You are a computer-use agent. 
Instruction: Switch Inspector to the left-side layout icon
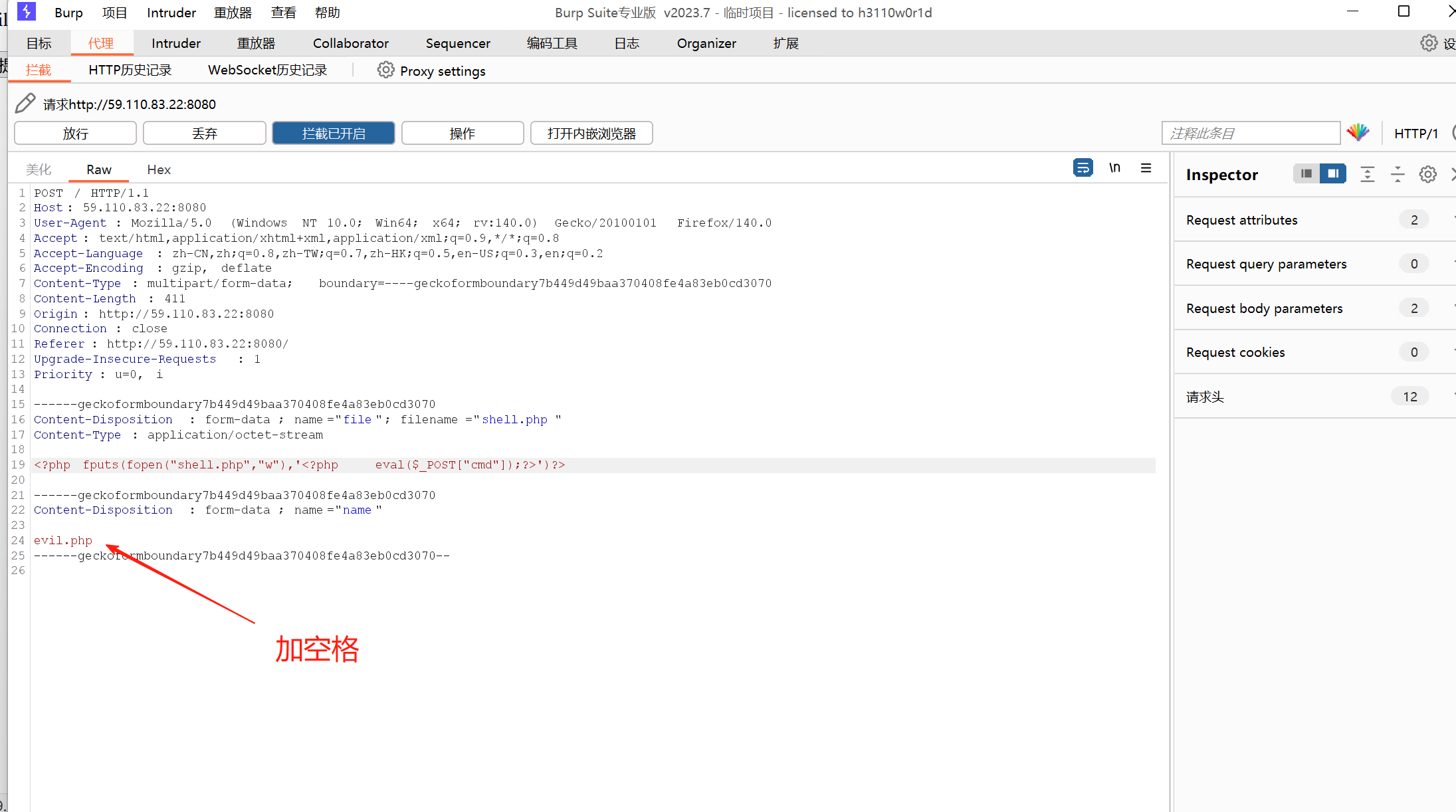pos(1306,174)
